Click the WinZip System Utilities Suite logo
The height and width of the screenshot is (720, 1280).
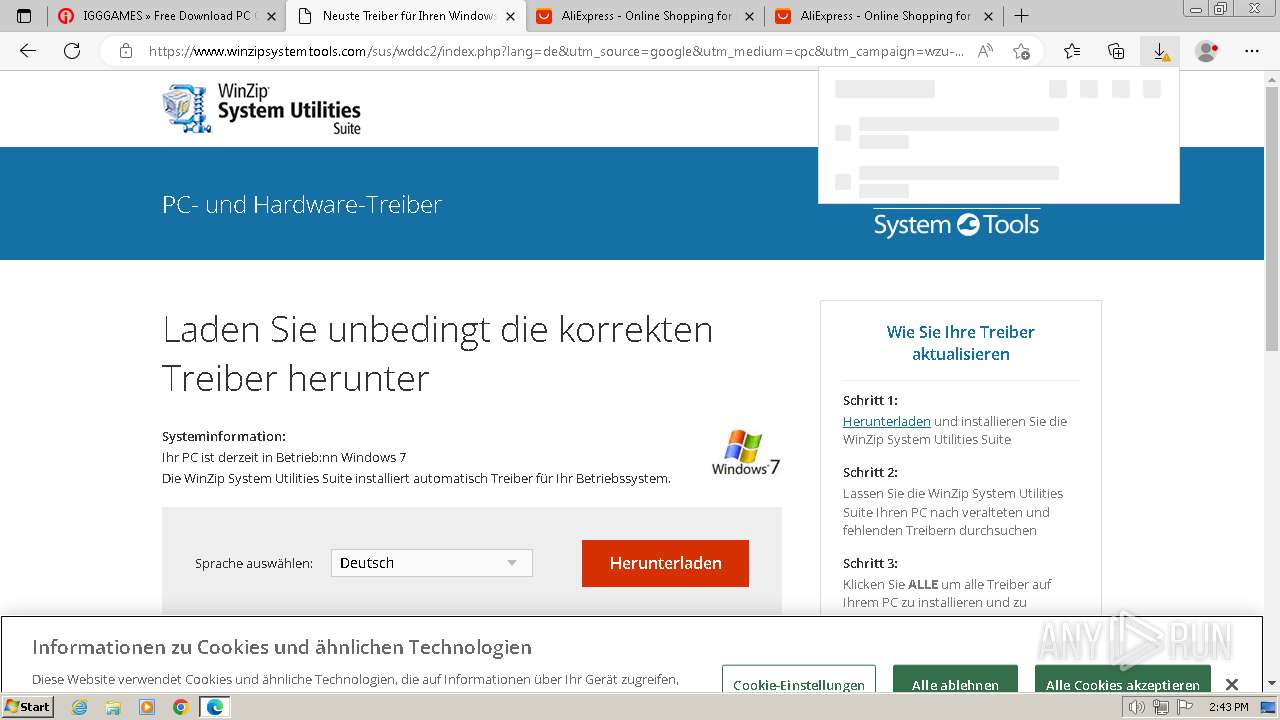point(262,109)
